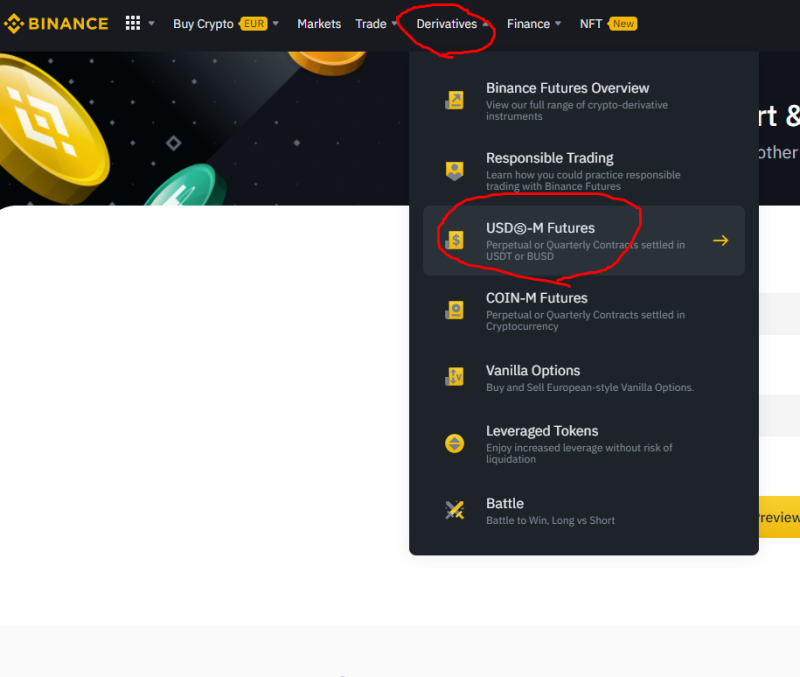
Task: Click the Binance logo
Action: [56, 23]
